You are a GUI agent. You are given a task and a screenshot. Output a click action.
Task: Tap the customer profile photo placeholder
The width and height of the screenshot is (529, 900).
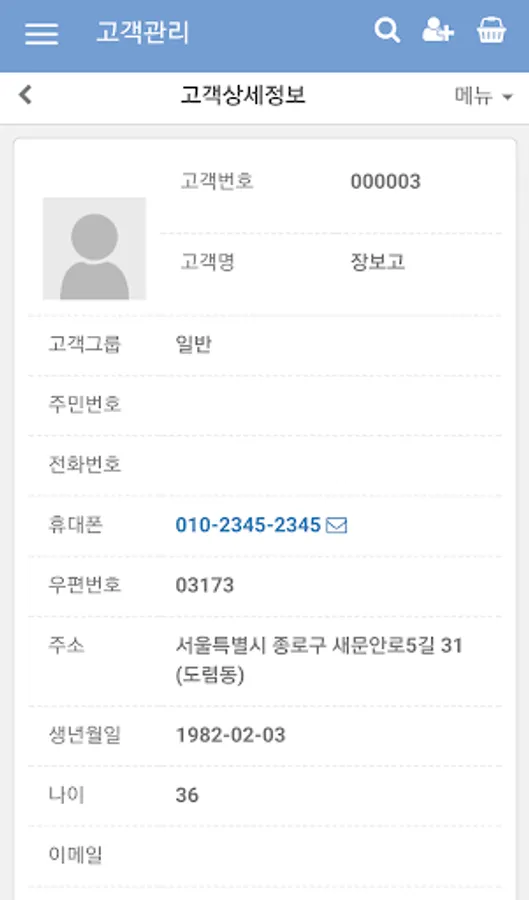click(x=95, y=249)
